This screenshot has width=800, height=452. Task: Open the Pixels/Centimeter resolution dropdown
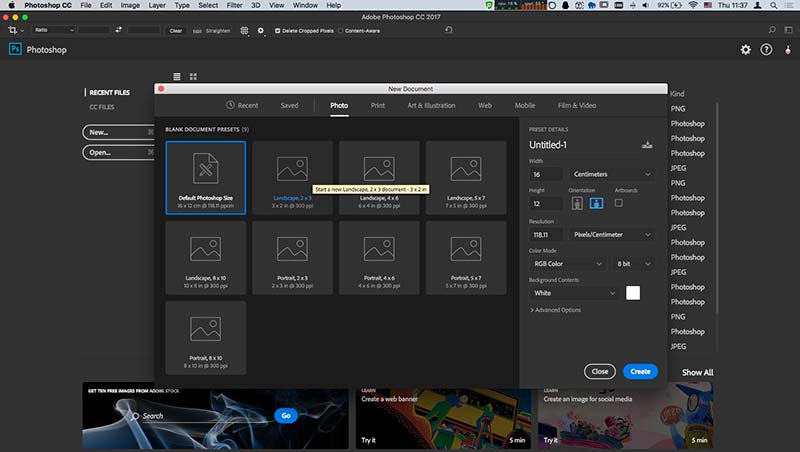611,235
